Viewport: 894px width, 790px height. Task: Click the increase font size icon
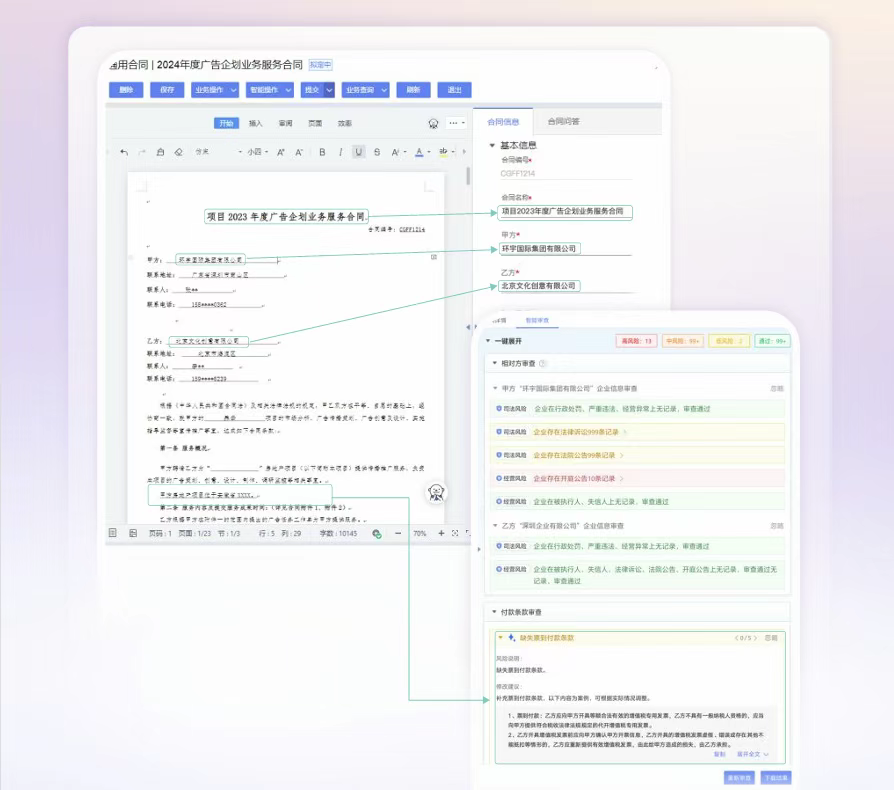[x=281, y=152]
